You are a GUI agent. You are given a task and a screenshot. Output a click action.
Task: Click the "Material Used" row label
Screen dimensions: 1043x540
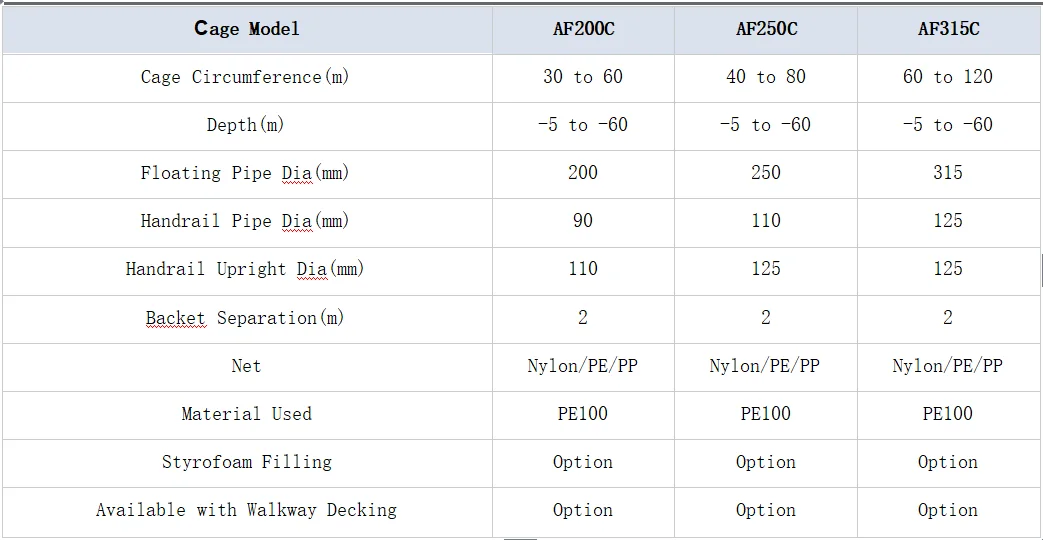coord(246,414)
